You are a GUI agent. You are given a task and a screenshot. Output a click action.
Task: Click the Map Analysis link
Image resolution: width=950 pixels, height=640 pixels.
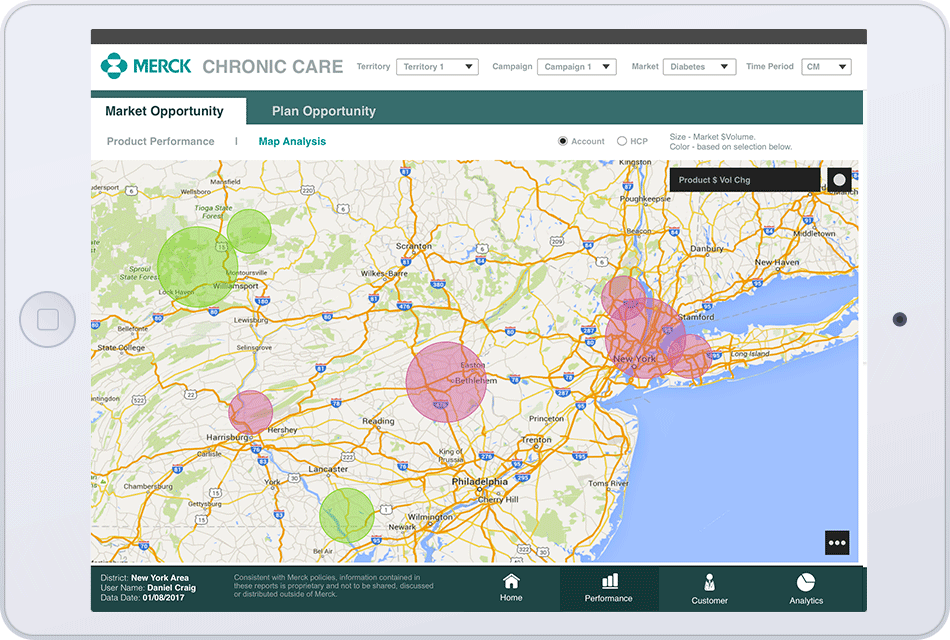pos(292,141)
